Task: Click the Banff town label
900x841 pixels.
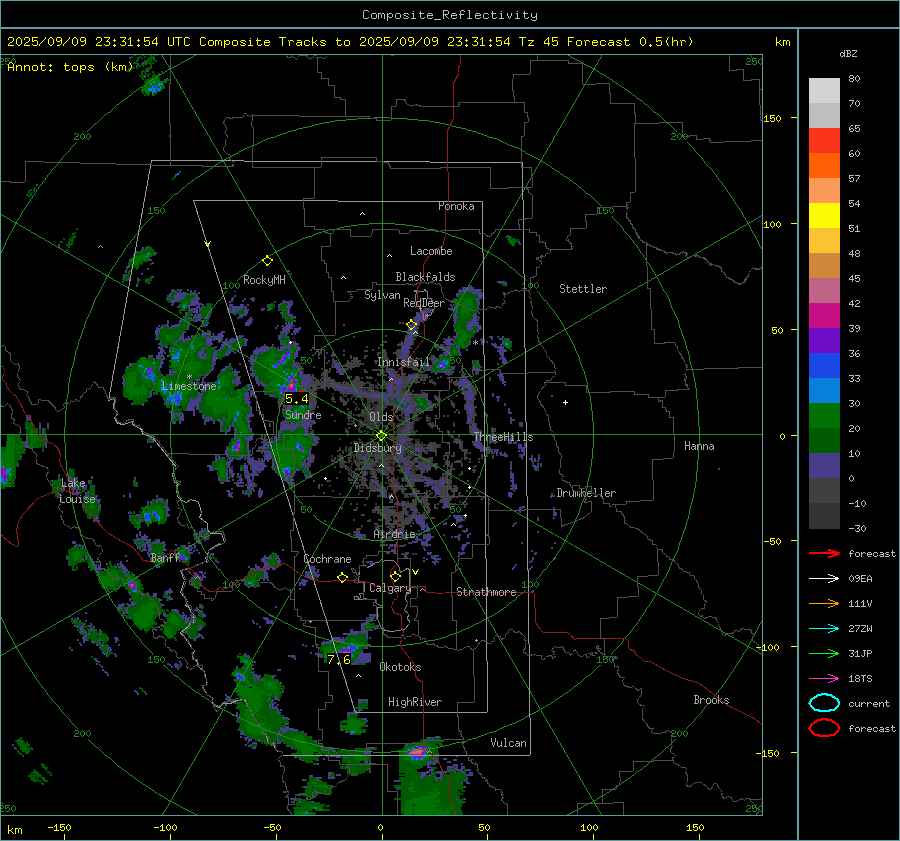Action: pyautogui.click(x=166, y=558)
